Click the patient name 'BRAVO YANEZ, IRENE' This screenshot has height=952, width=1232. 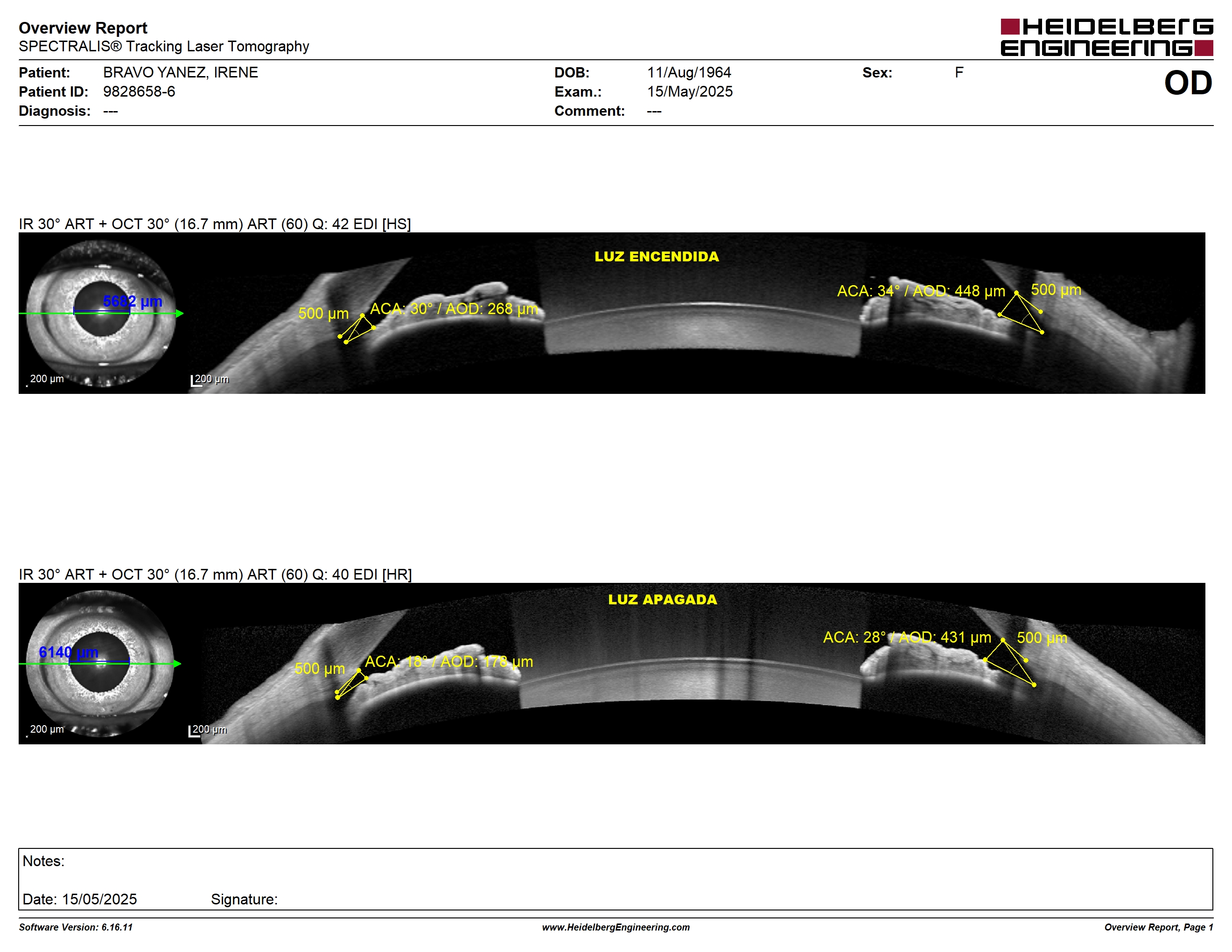(x=181, y=72)
